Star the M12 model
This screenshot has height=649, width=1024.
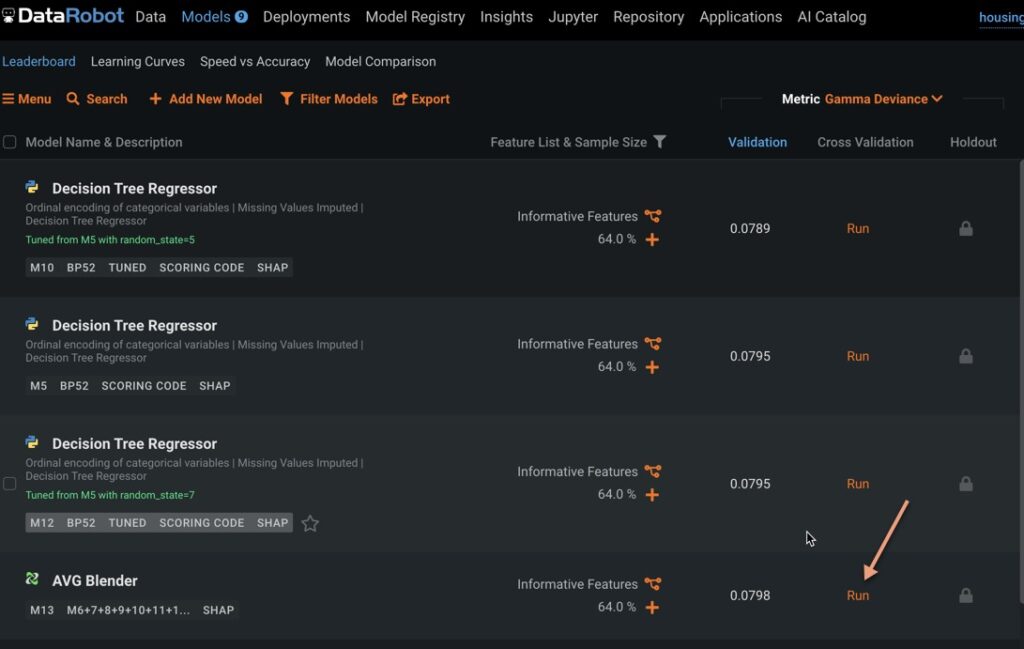310,523
